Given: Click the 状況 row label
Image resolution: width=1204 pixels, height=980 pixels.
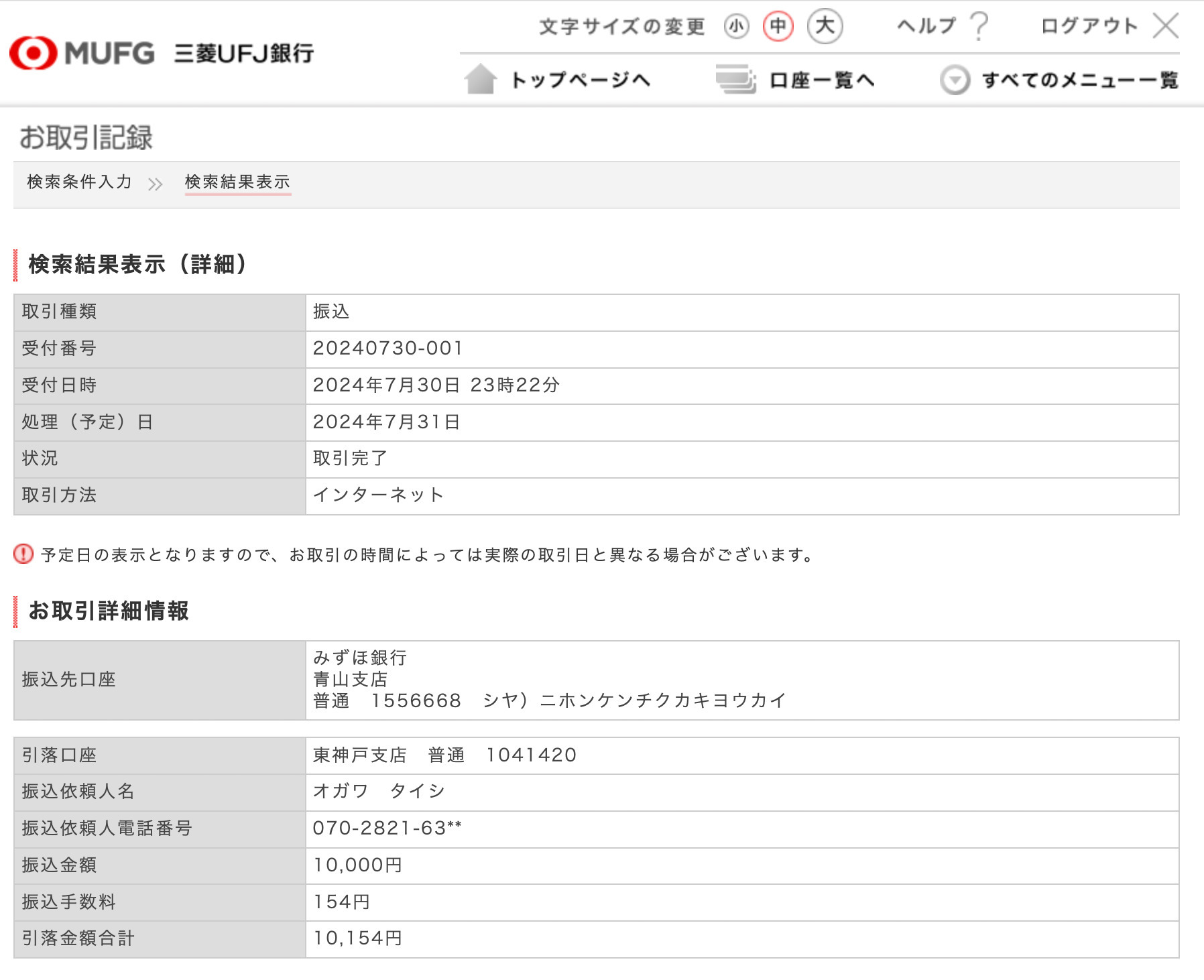Looking at the screenshot, I should tap(40, 458).
